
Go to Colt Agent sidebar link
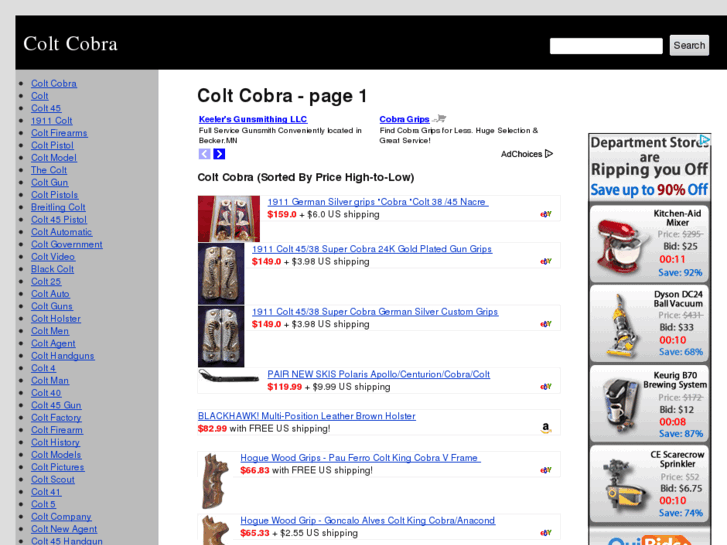[53, 344]
